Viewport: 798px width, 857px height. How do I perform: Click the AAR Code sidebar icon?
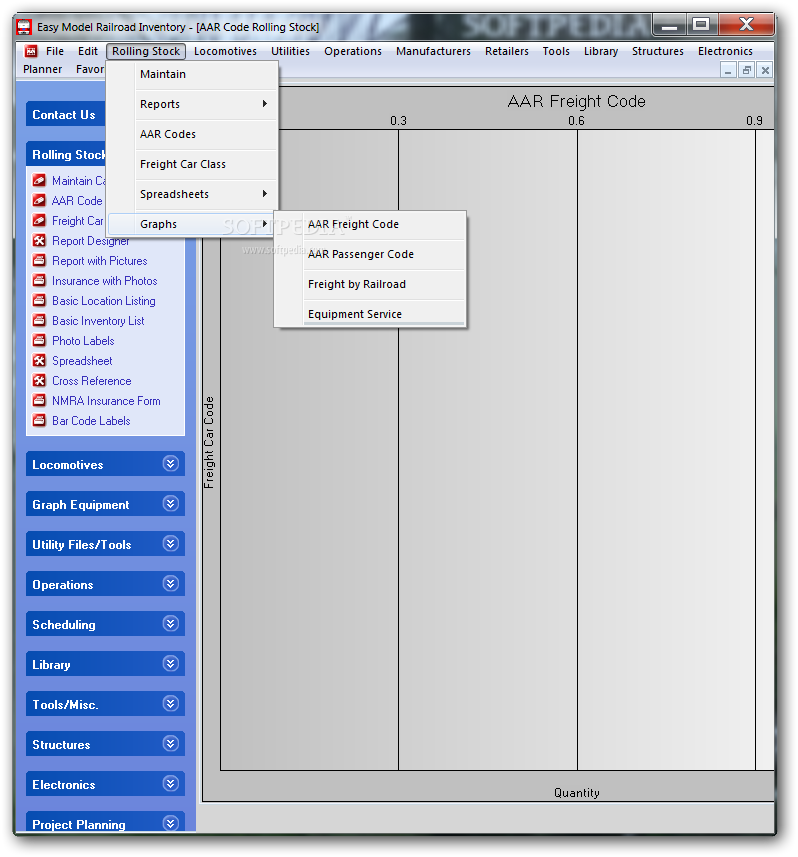point(39,200)
